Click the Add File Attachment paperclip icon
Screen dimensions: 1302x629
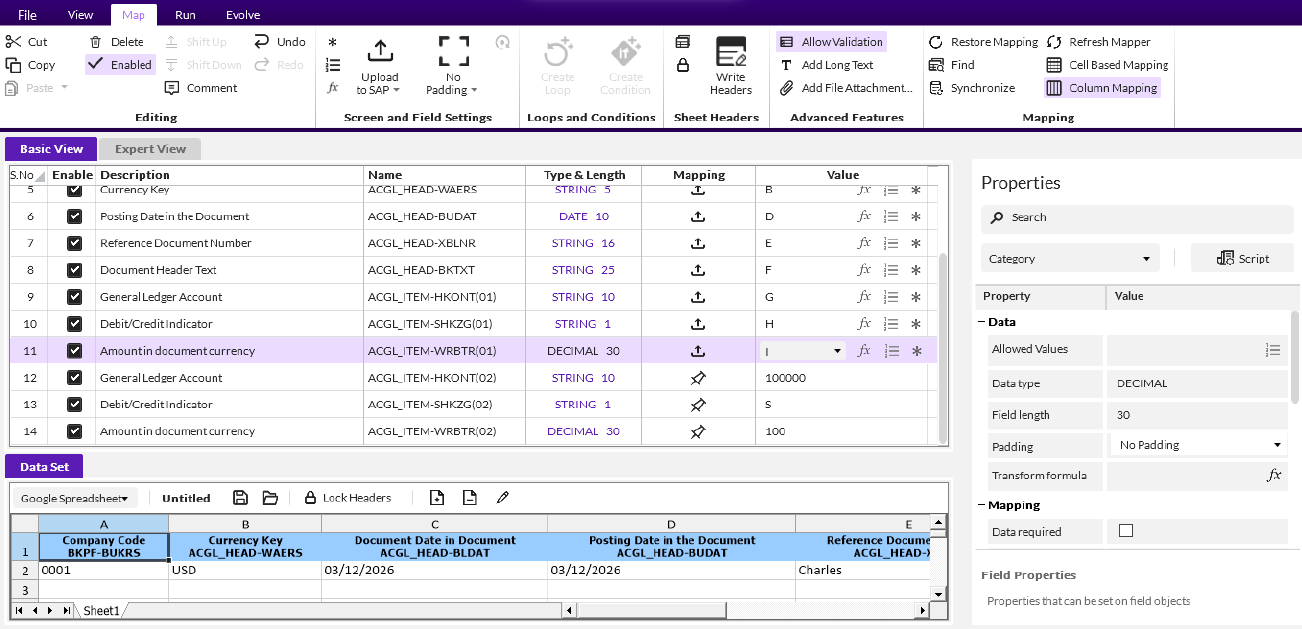[787, 88]
